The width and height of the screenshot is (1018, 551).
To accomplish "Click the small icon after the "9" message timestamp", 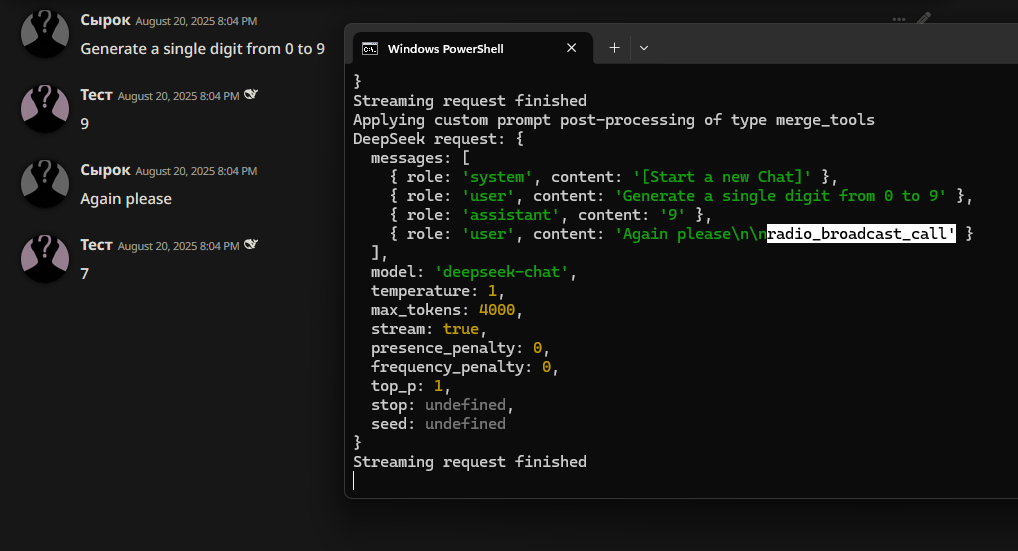I will point(251,95).
